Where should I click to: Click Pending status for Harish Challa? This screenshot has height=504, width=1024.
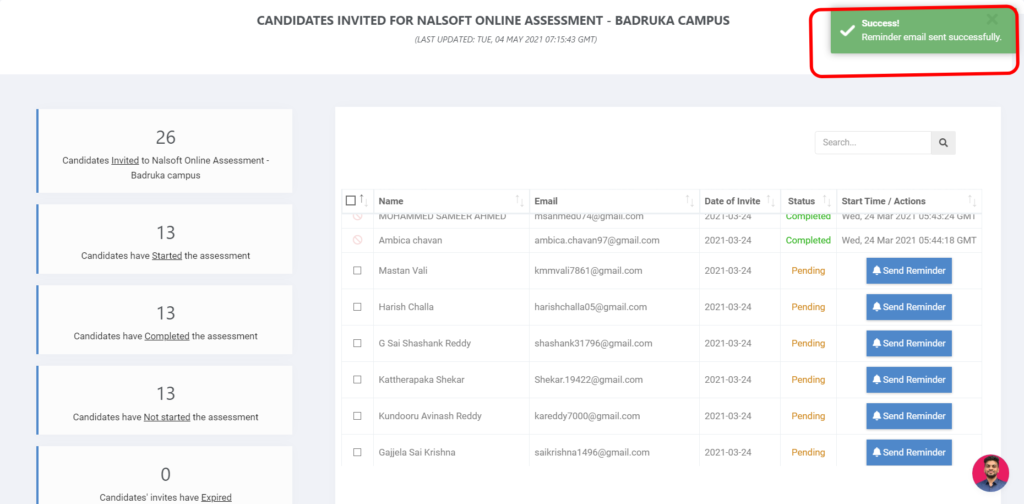tap(808, 307)
